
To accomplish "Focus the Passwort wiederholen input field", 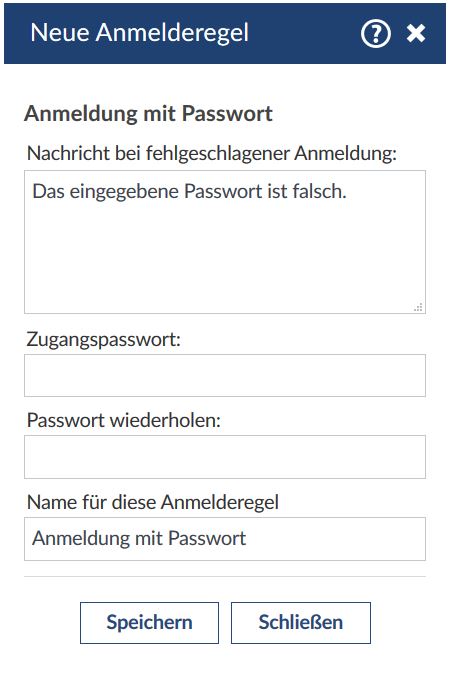I will [225, 457].
